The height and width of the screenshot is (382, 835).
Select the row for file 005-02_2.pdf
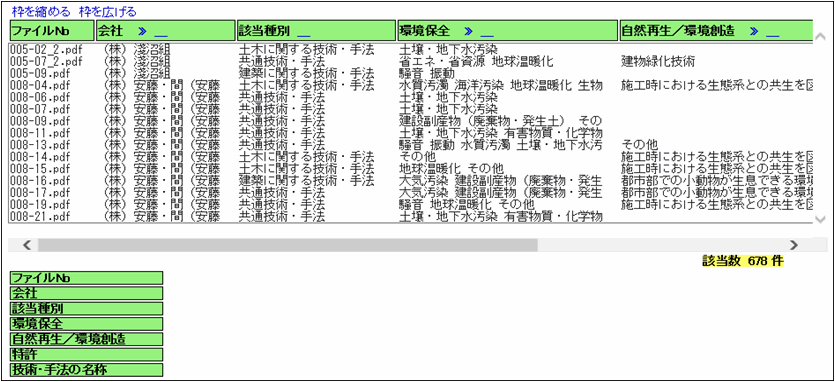pos(411,50)
